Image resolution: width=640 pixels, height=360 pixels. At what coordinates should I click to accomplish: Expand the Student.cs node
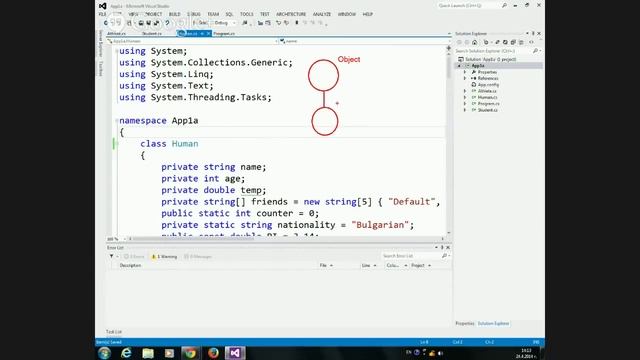click(465, 110)
